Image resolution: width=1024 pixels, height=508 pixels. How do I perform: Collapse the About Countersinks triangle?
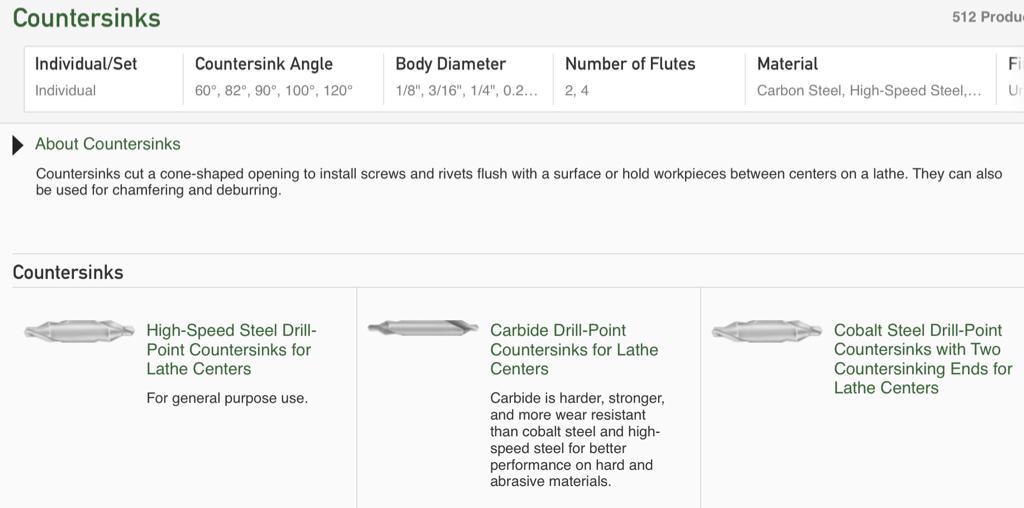18,145
